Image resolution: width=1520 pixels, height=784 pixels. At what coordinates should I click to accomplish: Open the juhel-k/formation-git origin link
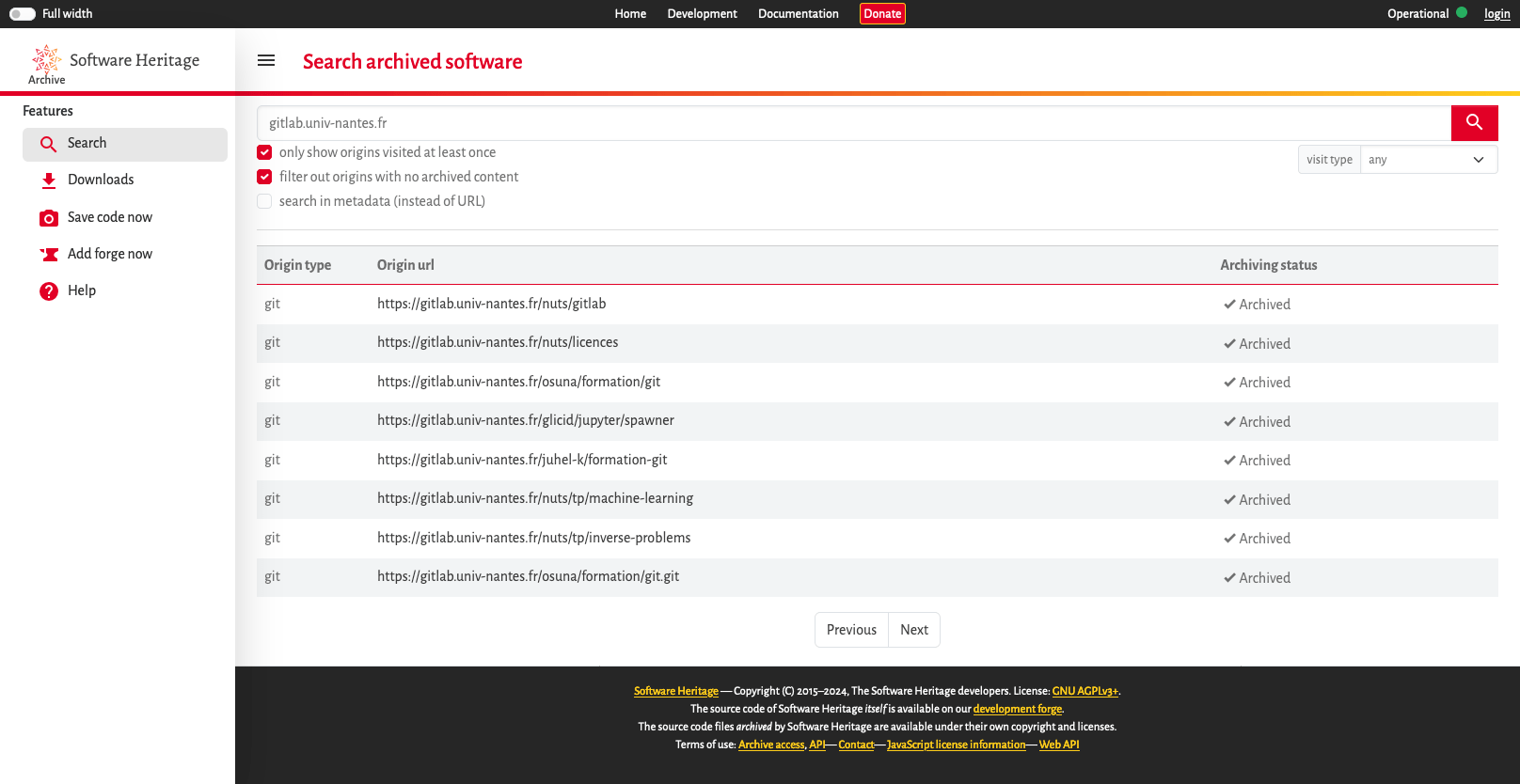[x=522, y=460]
